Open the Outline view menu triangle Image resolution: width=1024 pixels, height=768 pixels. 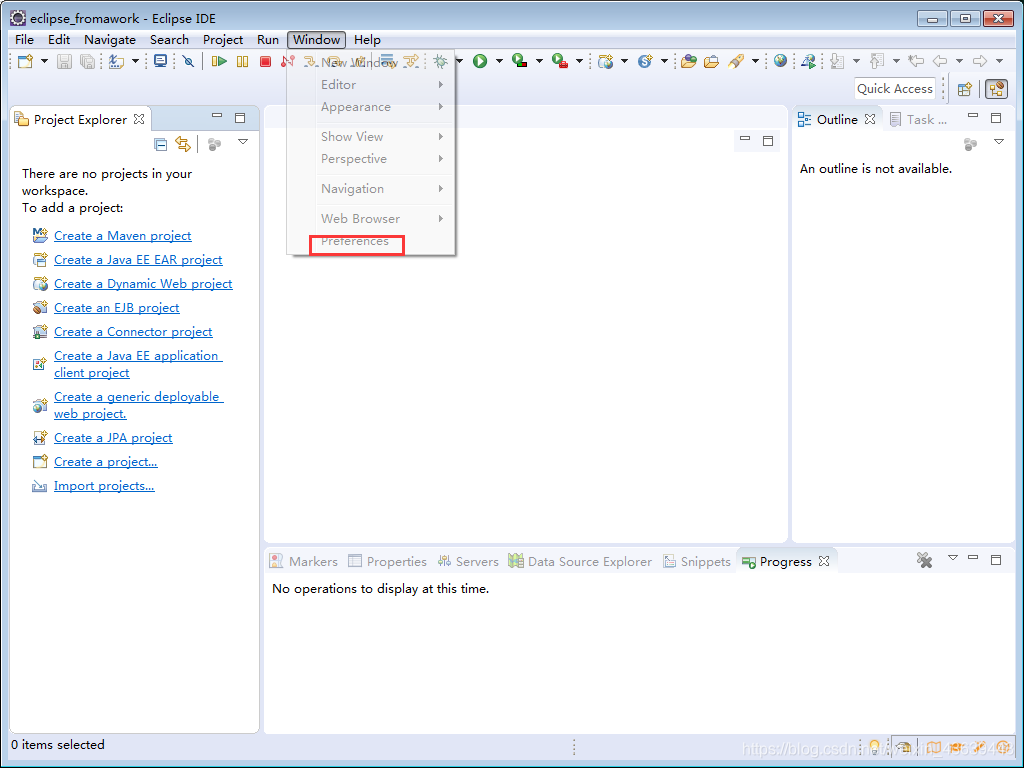(x=999, y=142)
